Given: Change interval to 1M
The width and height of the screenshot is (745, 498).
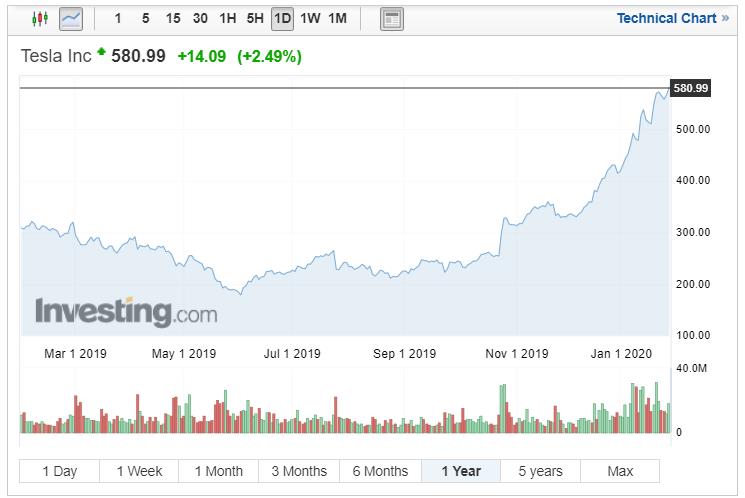Looking at the screenshot, I should click(x=337, y=18).
